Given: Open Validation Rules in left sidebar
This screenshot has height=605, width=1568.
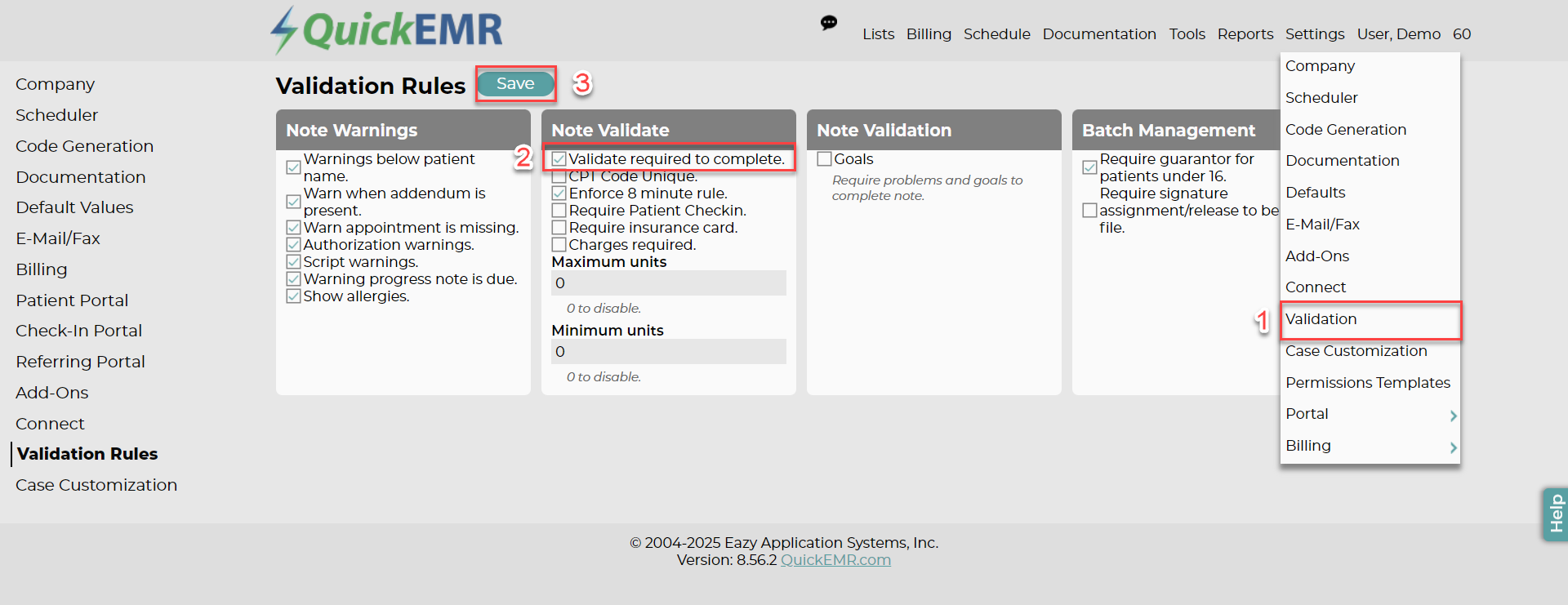Looking at the screenshot, I should click(x=87, y=454).
